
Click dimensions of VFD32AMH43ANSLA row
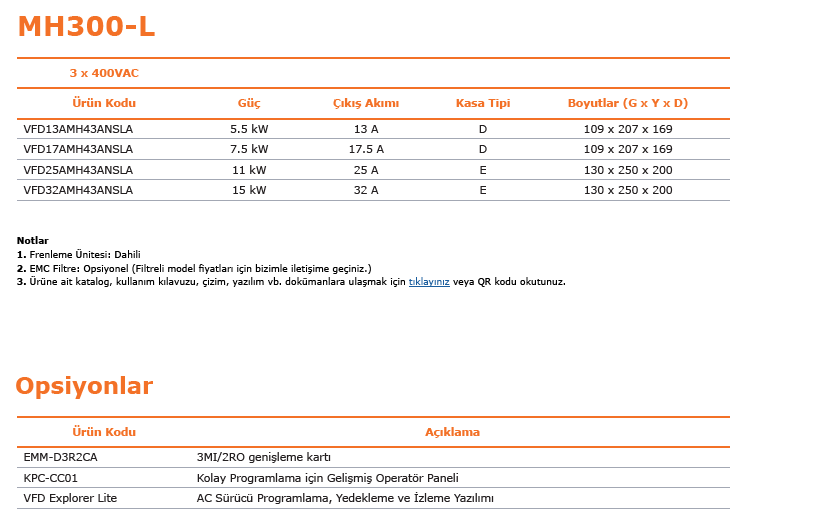click(628, 190)
